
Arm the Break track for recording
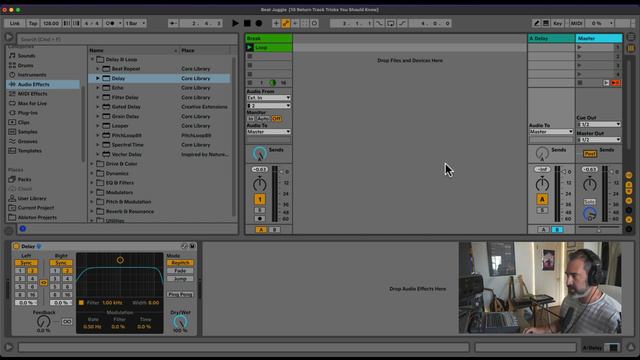click(260, 219)
